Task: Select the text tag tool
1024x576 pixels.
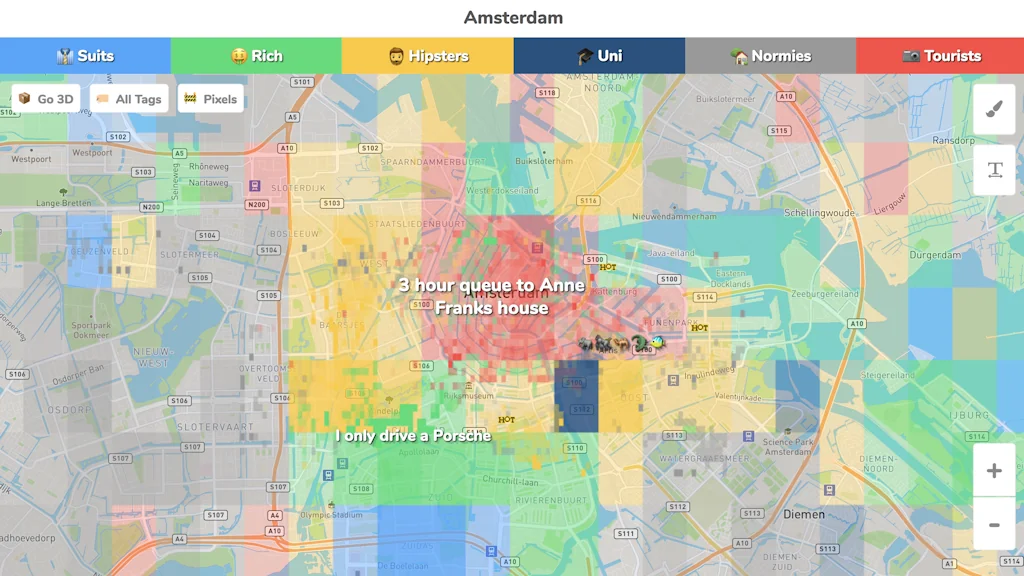Action: click(994, 170)
